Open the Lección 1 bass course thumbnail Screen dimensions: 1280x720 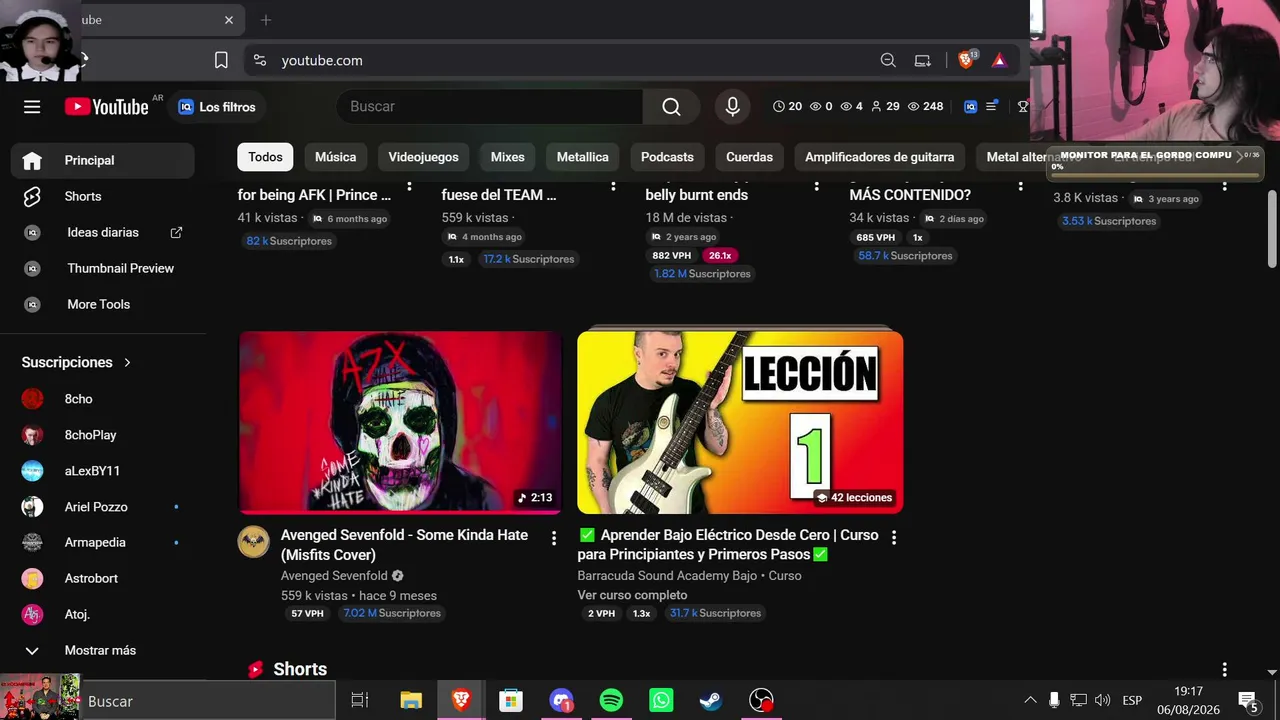click(740, 421)
